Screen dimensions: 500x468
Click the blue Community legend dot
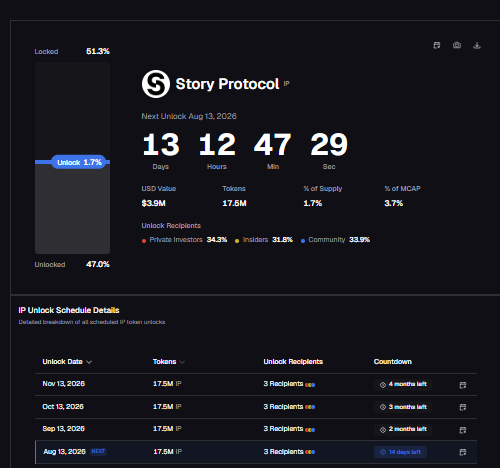(x=303, y=241)
